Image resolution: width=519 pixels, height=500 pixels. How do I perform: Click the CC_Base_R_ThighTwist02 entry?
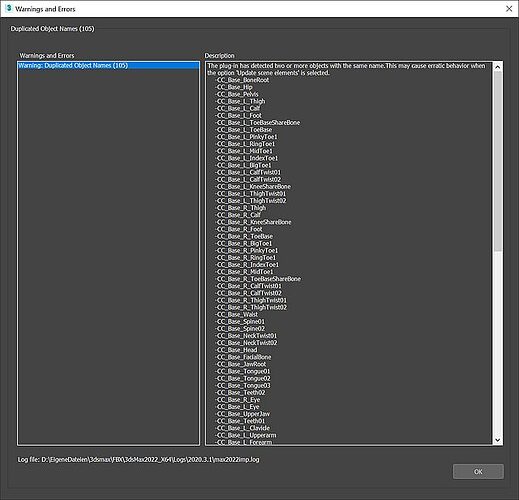pyautogui.click(x=251, y=307)
